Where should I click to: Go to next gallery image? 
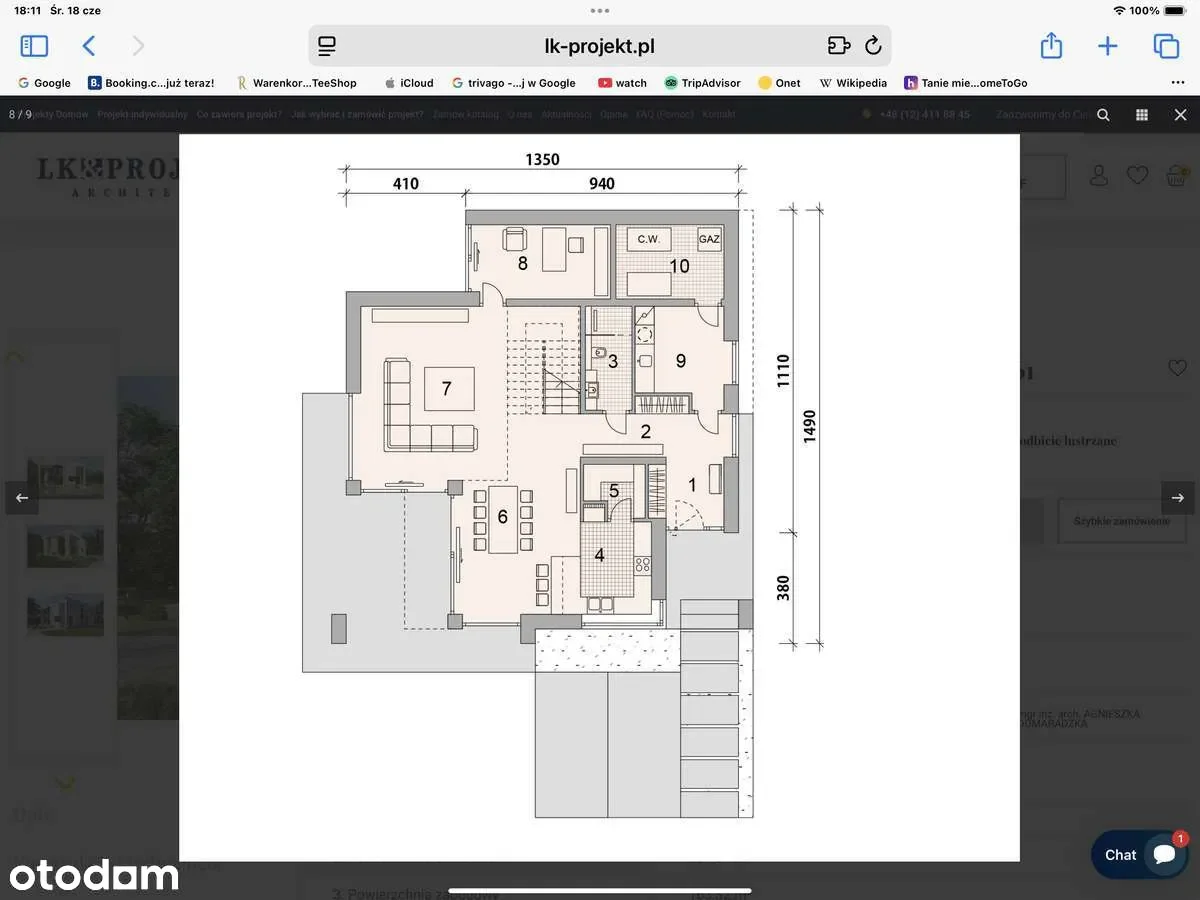(x=1177, y=497)
